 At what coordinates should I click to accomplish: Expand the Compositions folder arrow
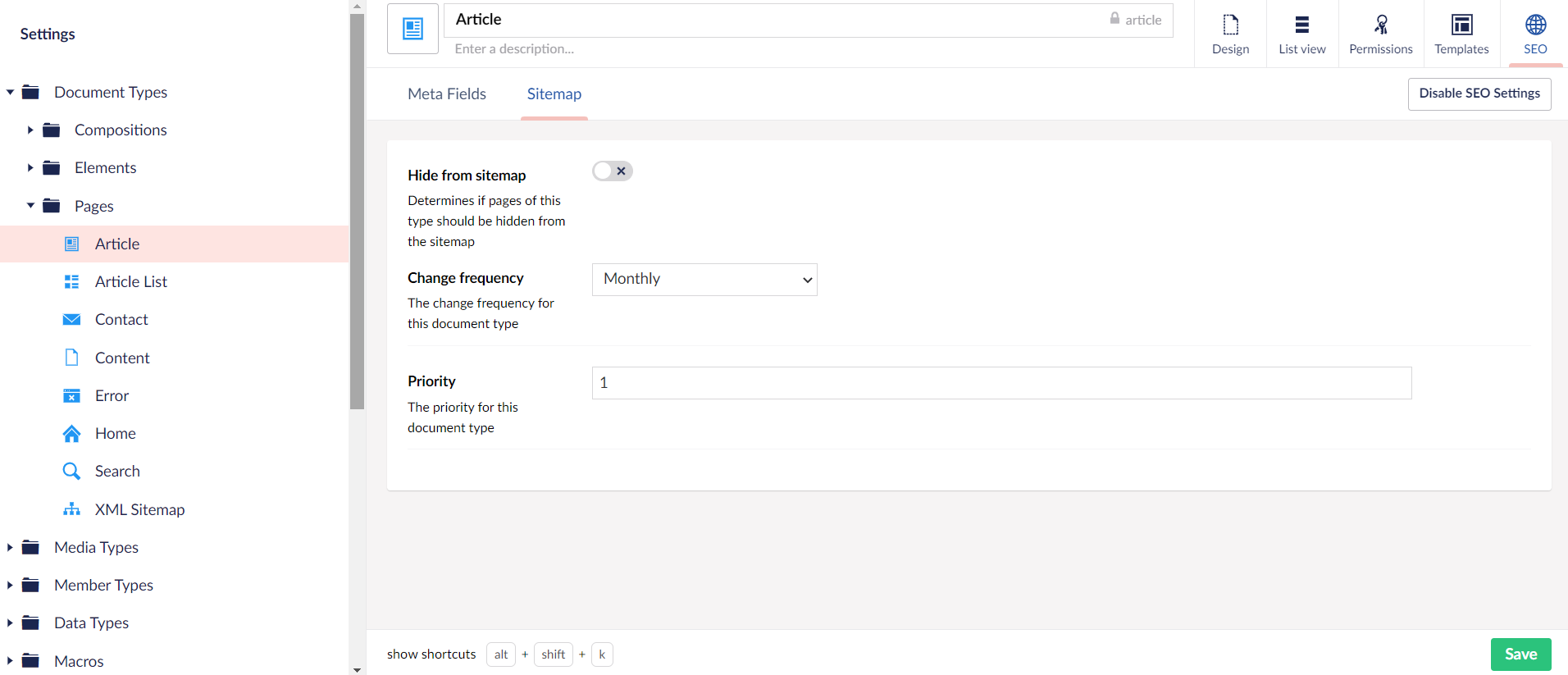click(x=30, y=130)
